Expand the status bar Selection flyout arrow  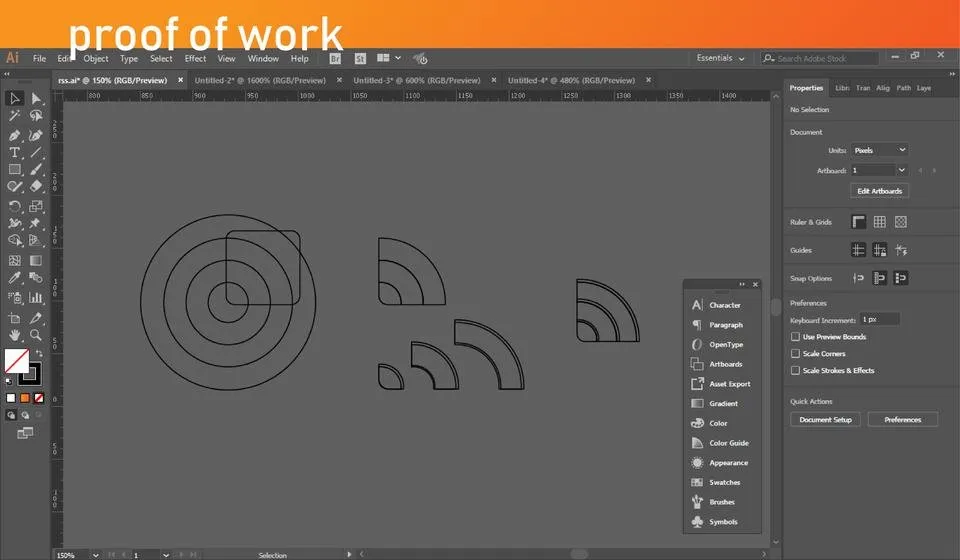(x=349, y=554)
